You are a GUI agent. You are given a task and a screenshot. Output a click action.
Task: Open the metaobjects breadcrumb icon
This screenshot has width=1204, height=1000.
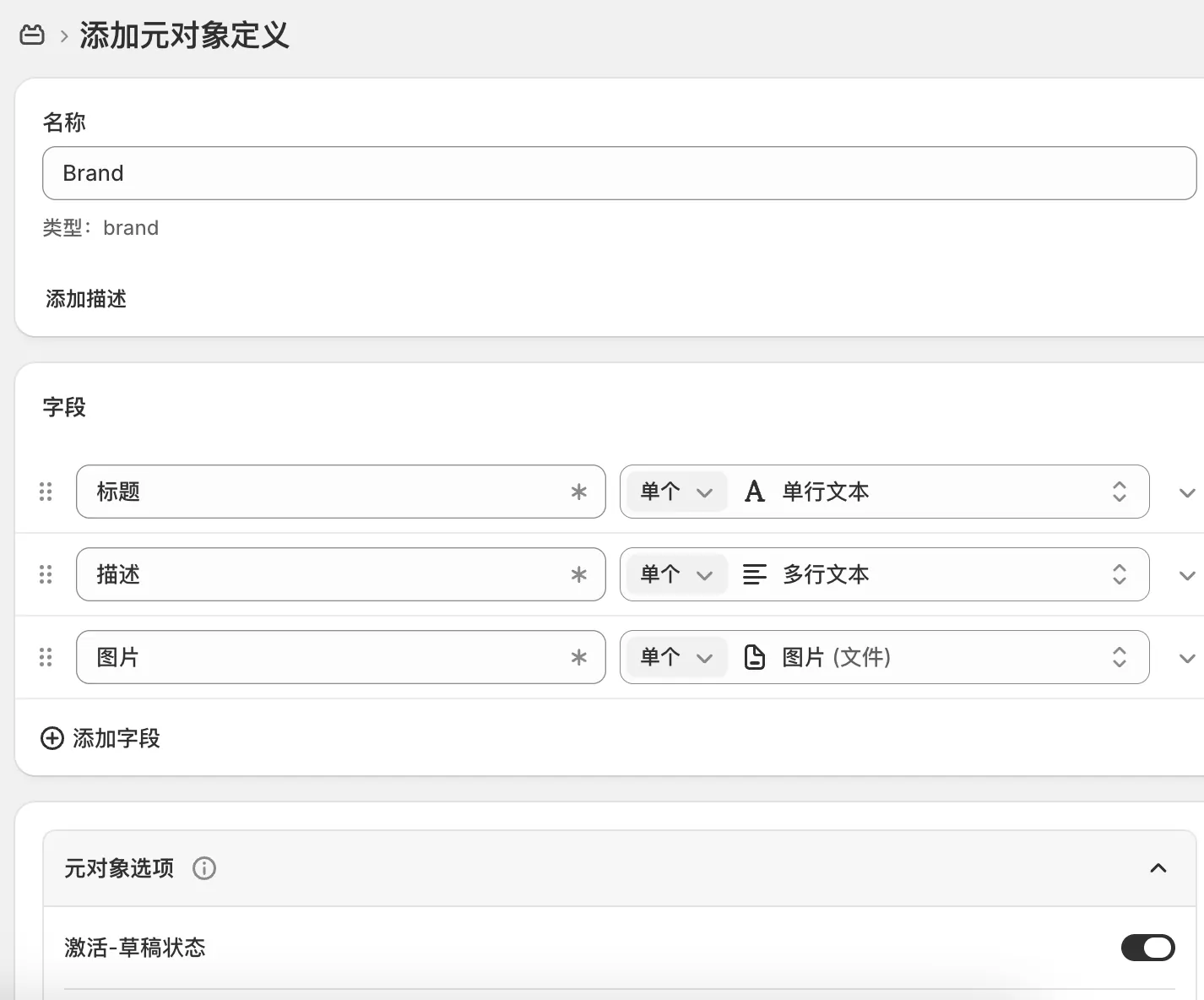[32, 35]
